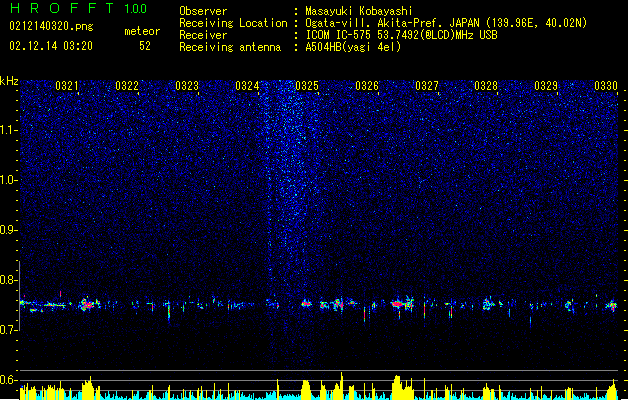Click the Observer label
Screen dimensions: 629x400
tap(203, 11)
